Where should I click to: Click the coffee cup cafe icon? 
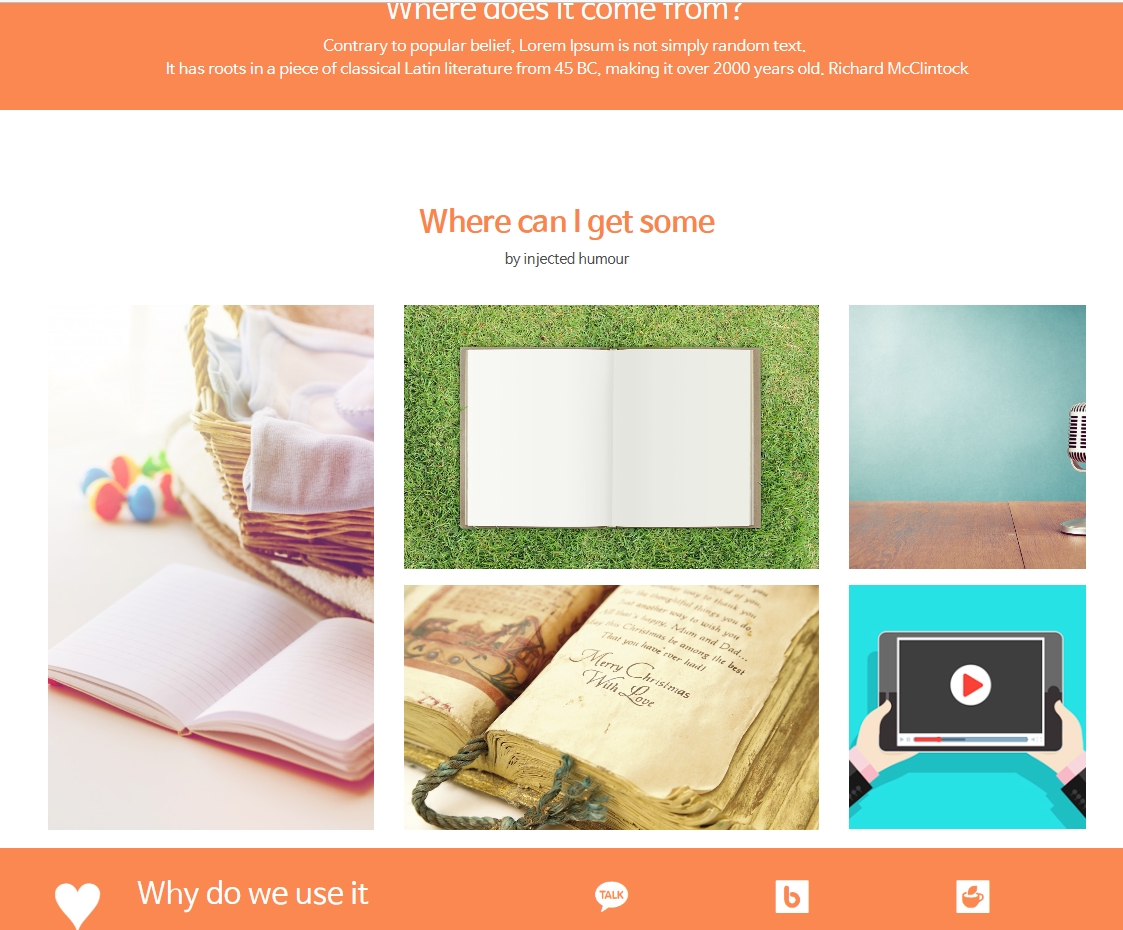pos(972,896)
